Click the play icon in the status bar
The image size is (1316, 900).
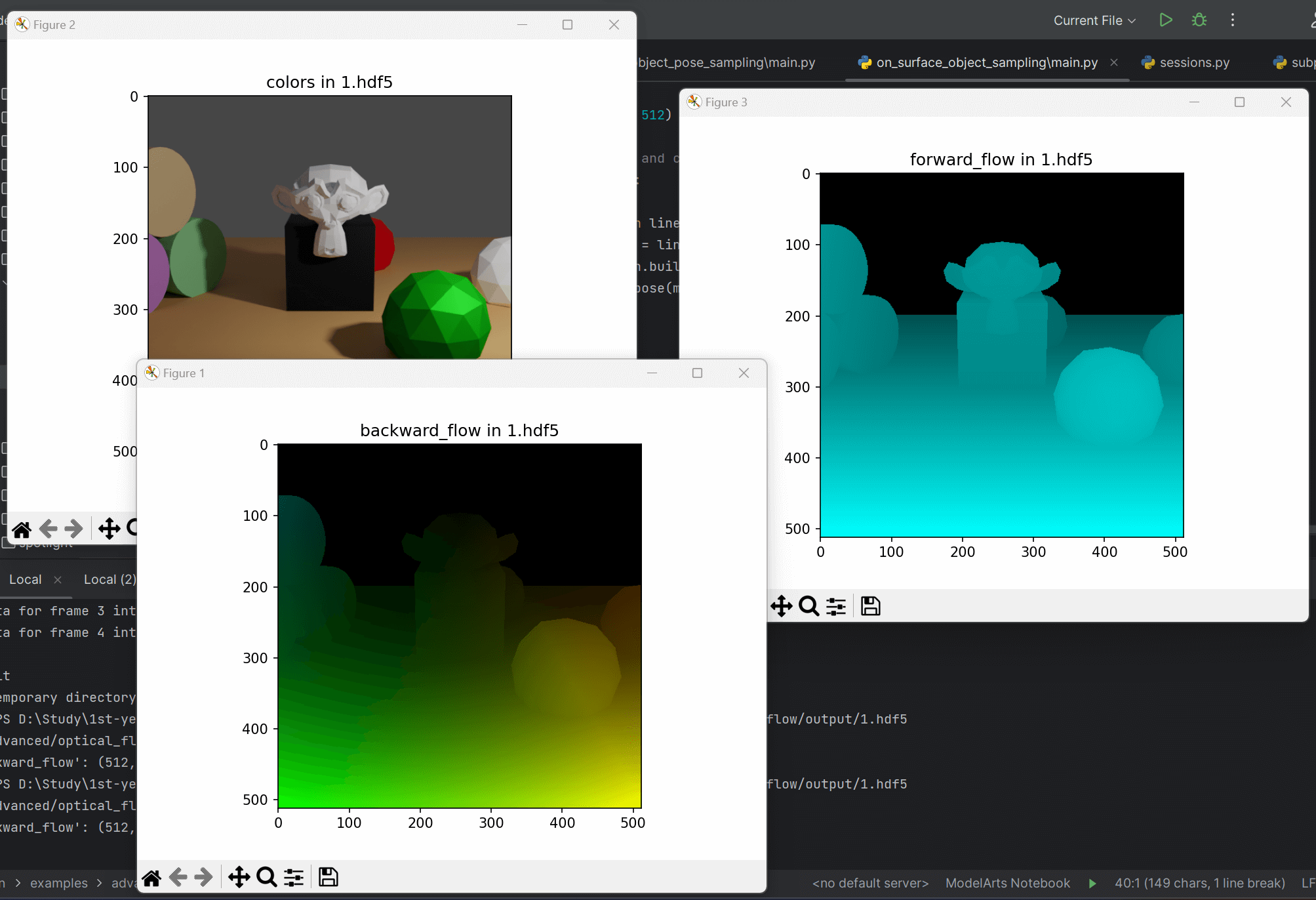point(1092,884)
